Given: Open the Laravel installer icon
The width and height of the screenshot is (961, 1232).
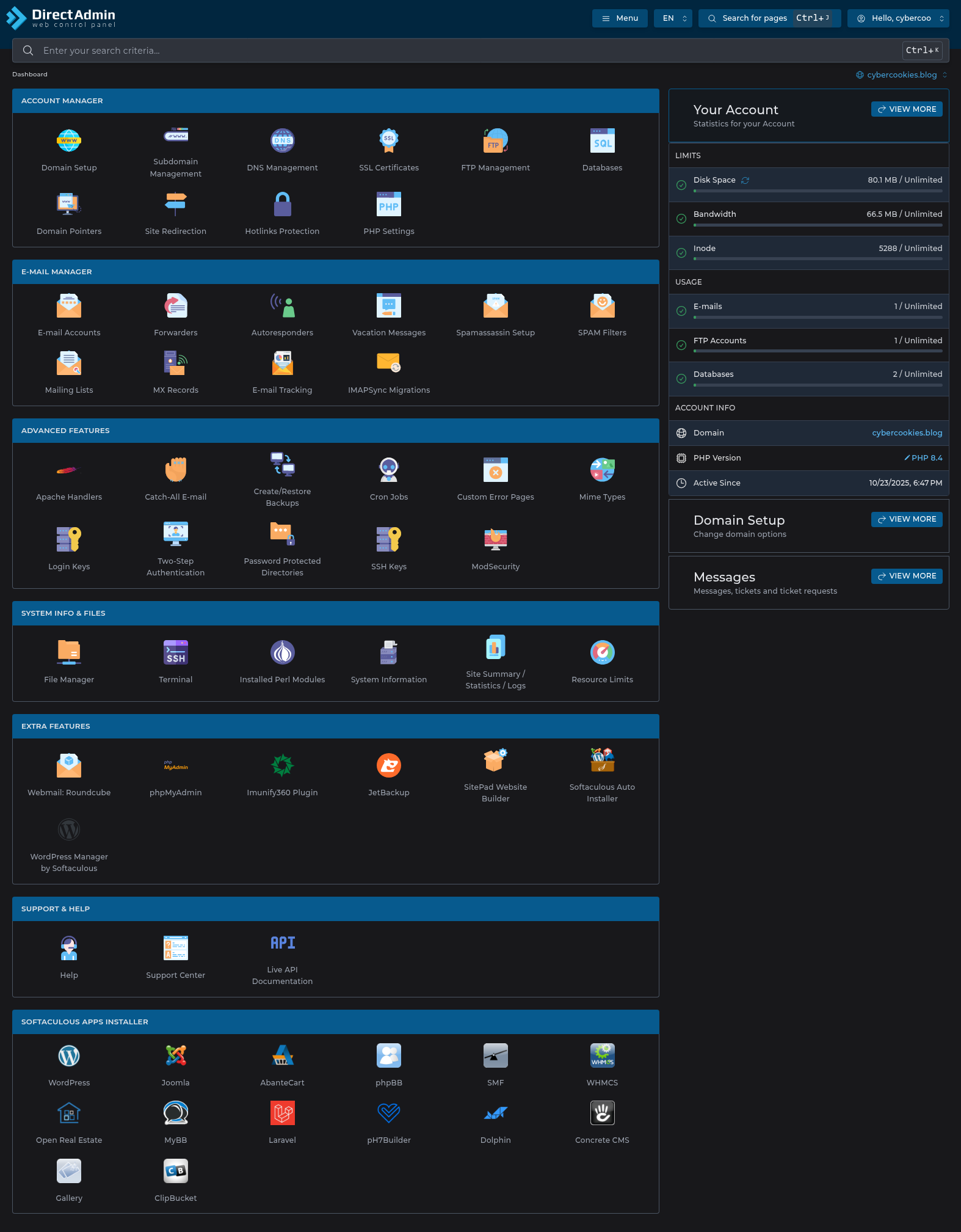Looking at the screenshot, I should click(x=282, y=1114).
